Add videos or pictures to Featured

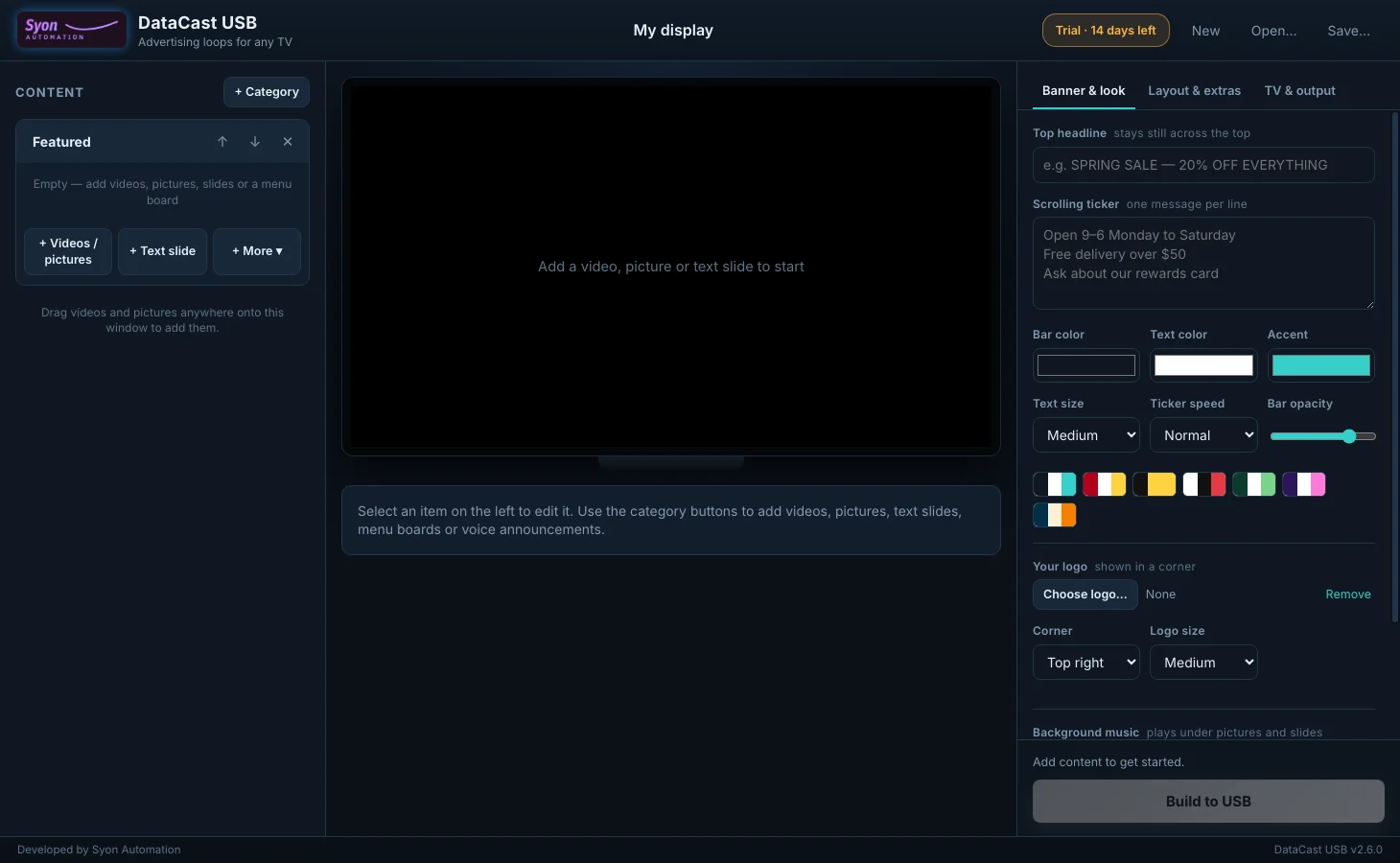pos(68,251)
